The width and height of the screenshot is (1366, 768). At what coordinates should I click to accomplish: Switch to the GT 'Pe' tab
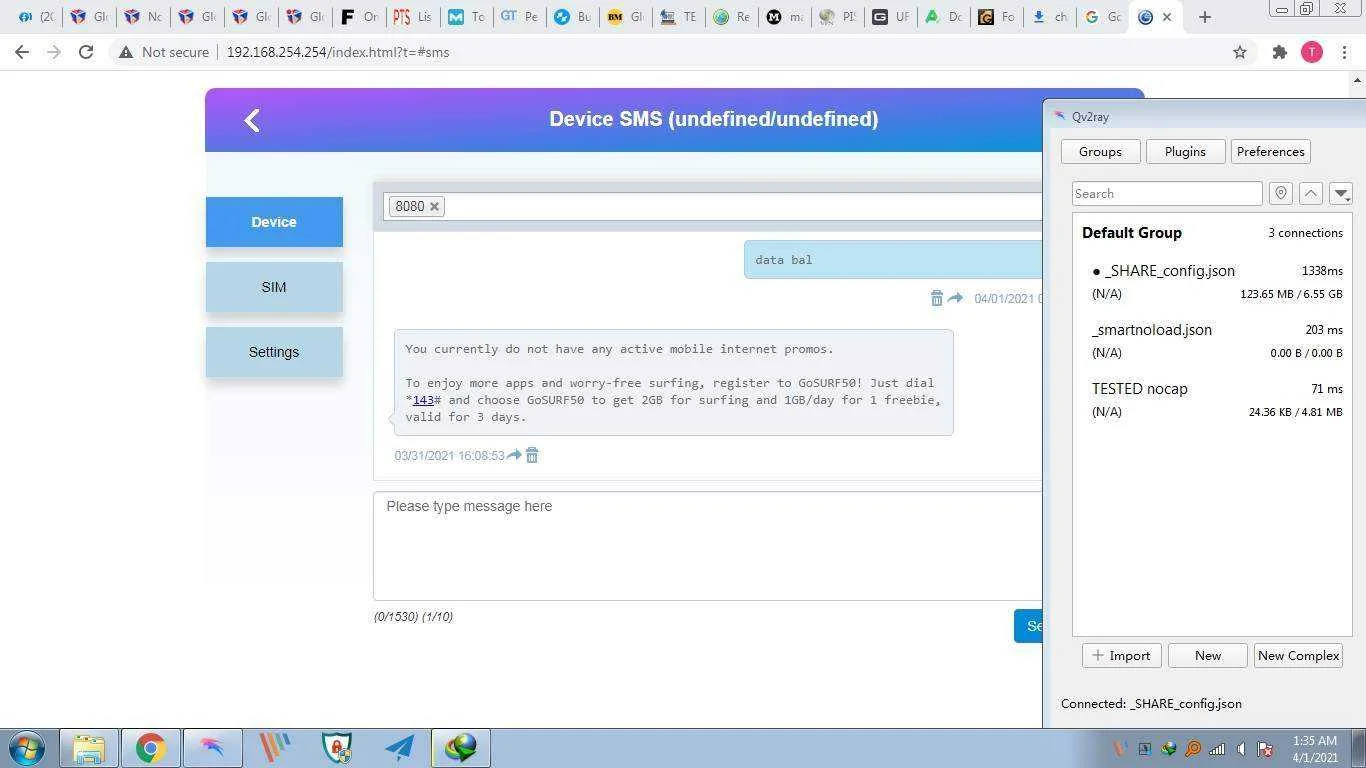coord(519,17)
